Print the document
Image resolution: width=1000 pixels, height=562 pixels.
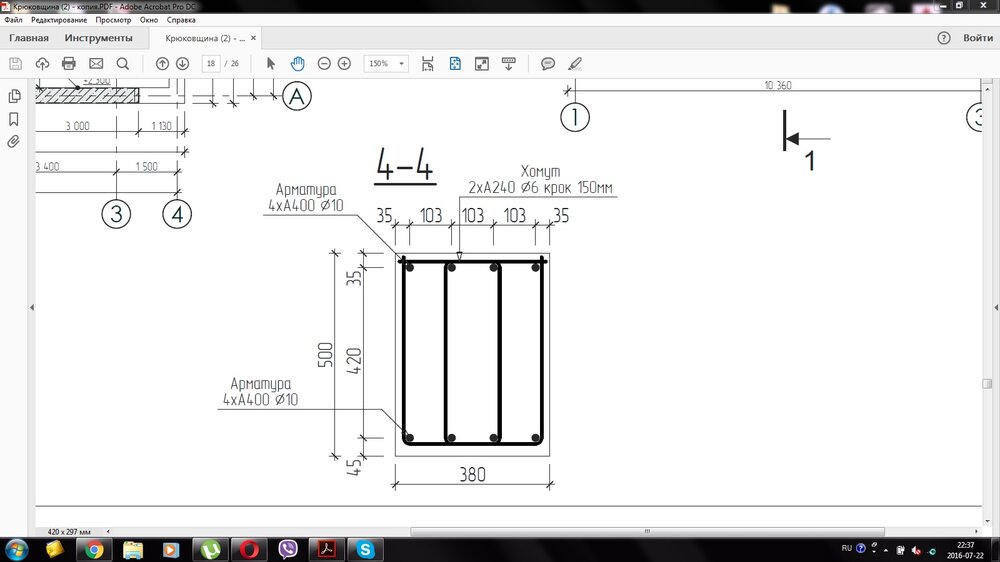69,64
